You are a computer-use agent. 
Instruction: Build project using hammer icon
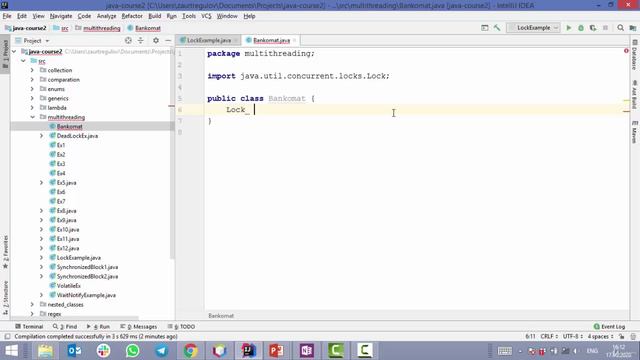497,28
